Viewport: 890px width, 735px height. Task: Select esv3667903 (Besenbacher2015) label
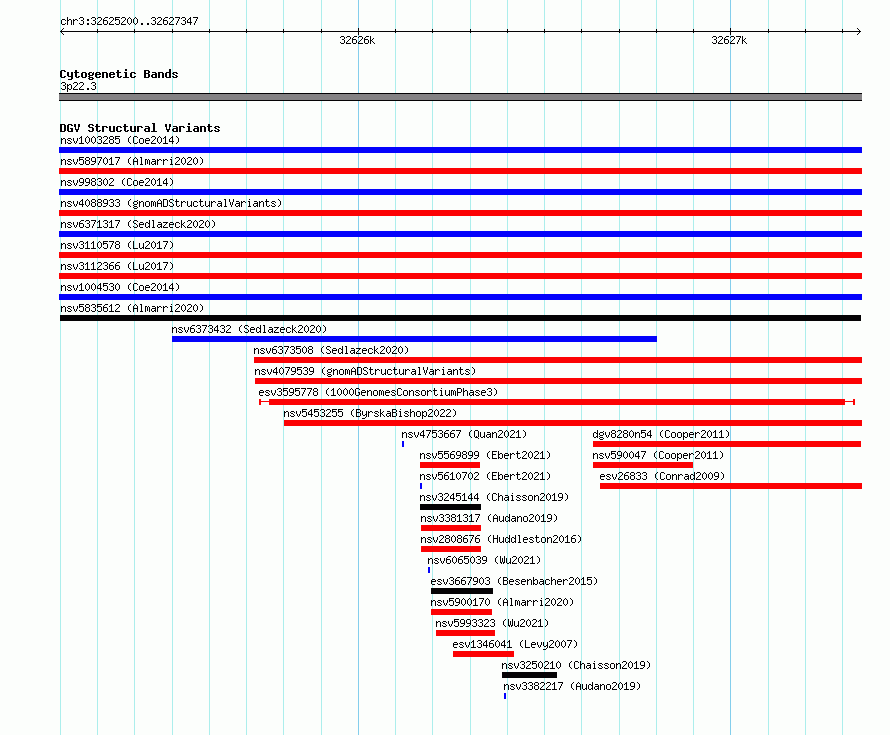(x=514, y=581)
